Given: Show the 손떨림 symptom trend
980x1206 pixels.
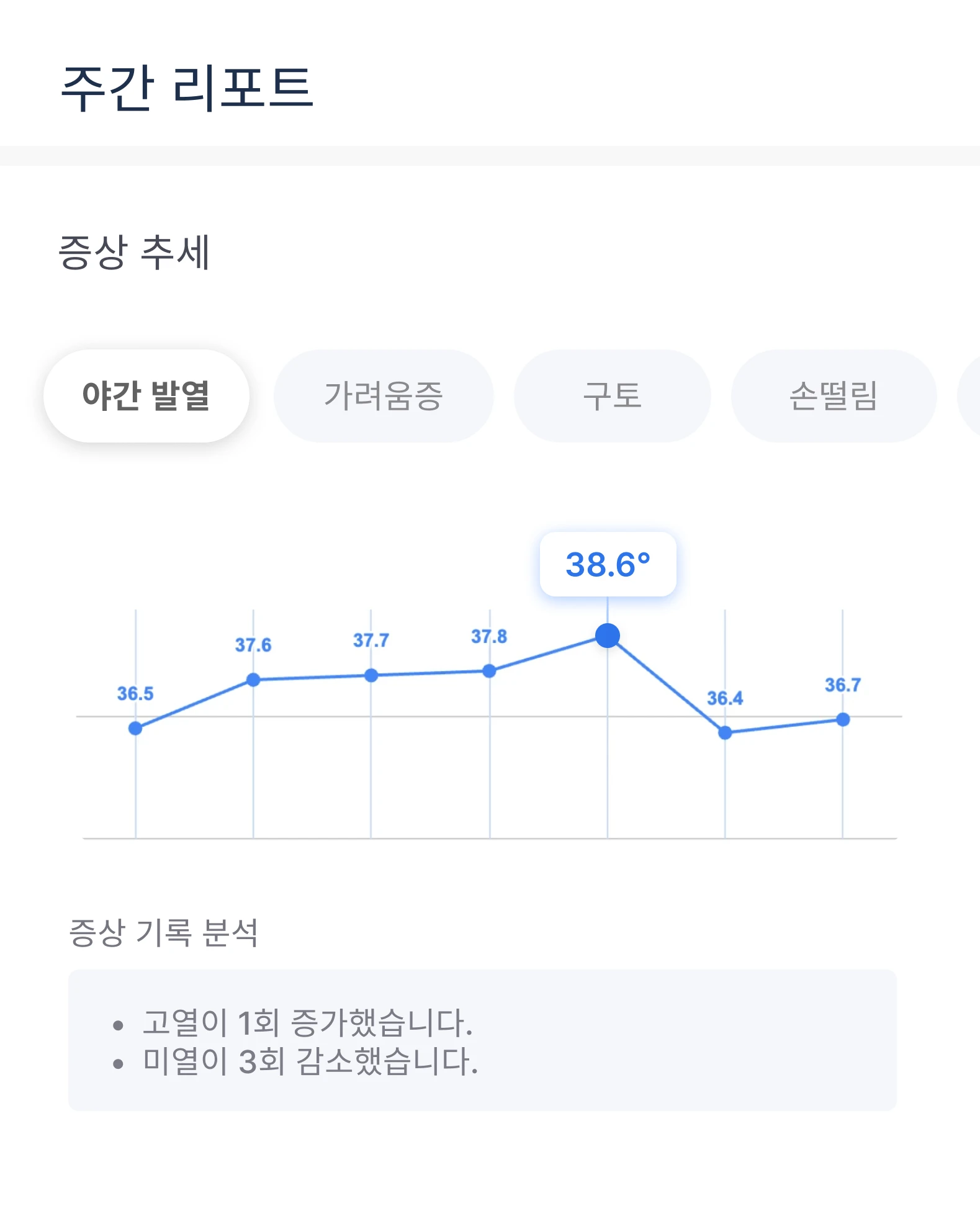Looking at the screenshot, I should point(834,396).
